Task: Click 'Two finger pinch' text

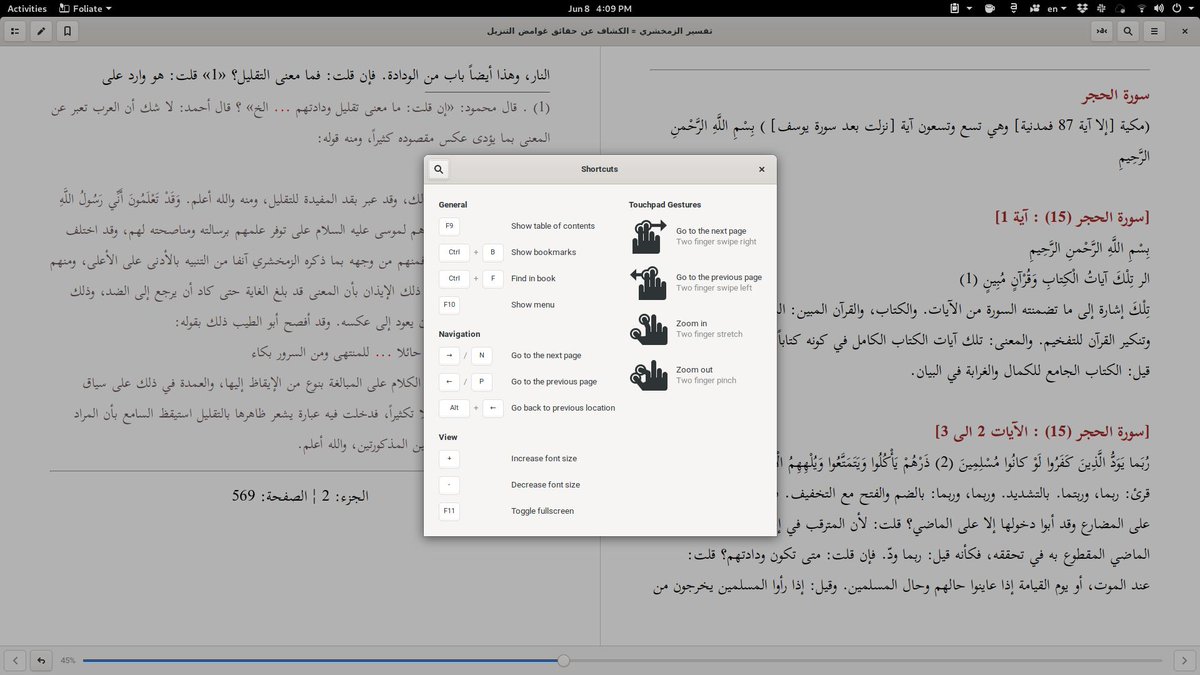Action: (x=706, y=380)
